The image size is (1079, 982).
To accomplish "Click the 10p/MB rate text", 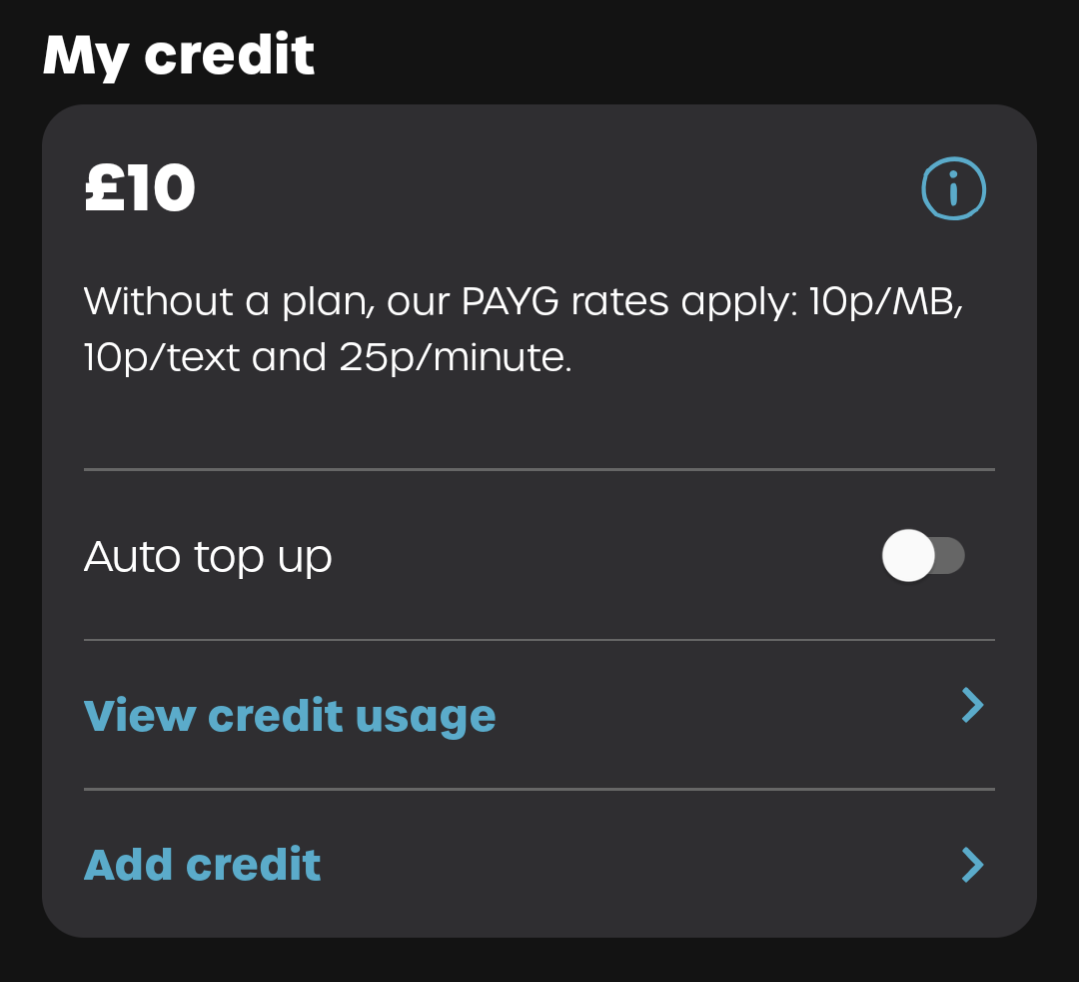I will click(886, 302).
